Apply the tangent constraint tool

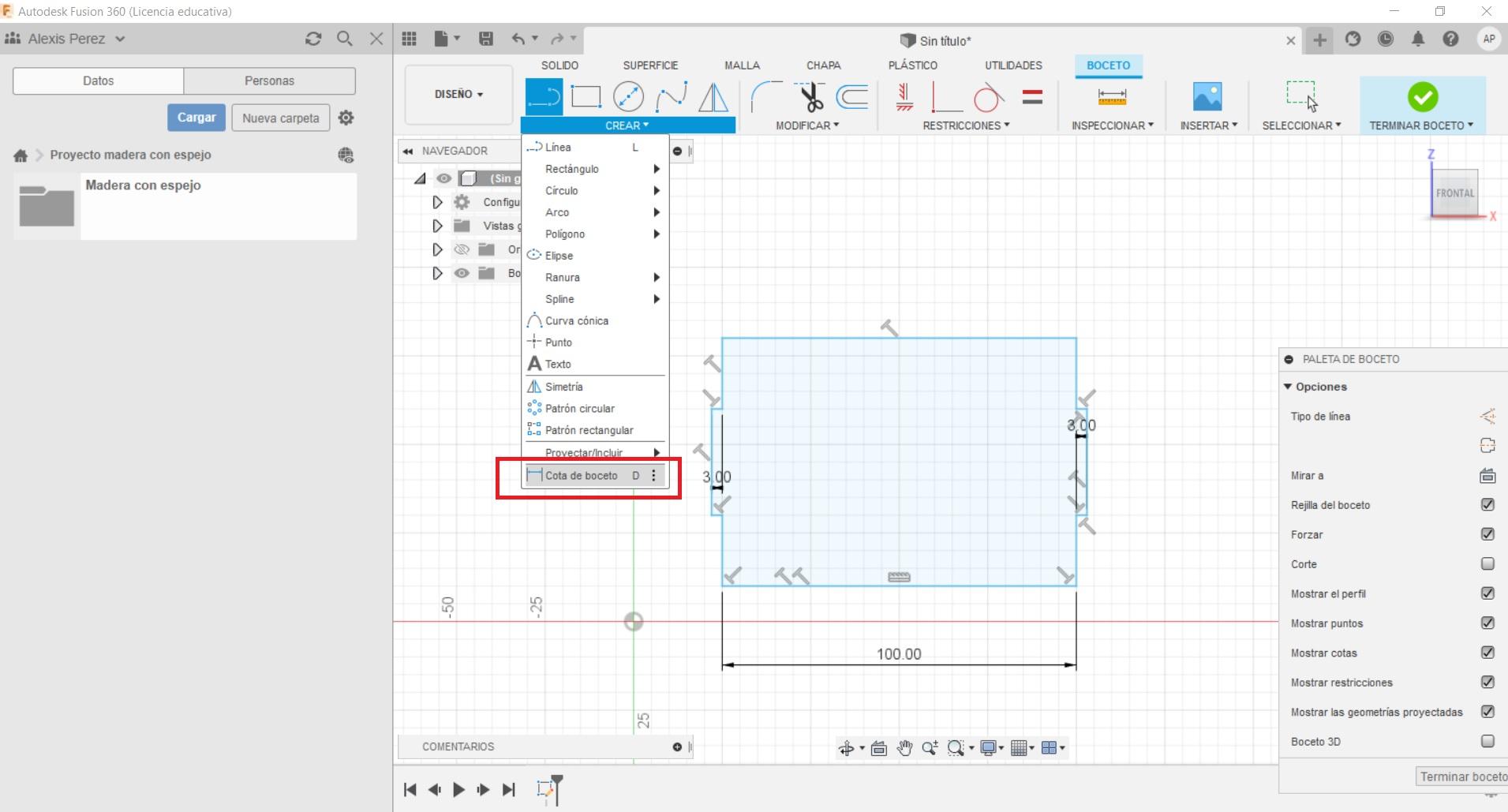point(989,97)
